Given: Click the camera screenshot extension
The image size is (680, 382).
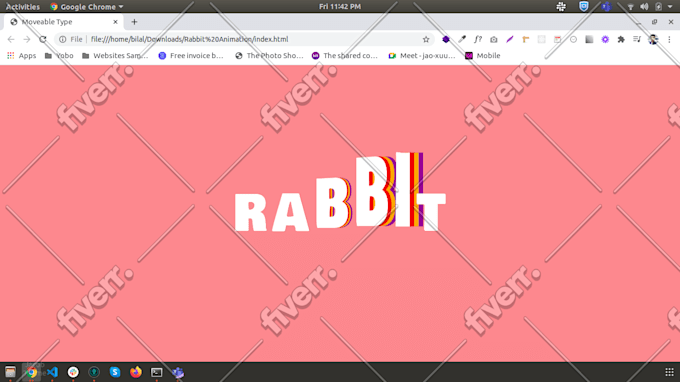Looking at the screenshot, I should [x=494, y=39].
